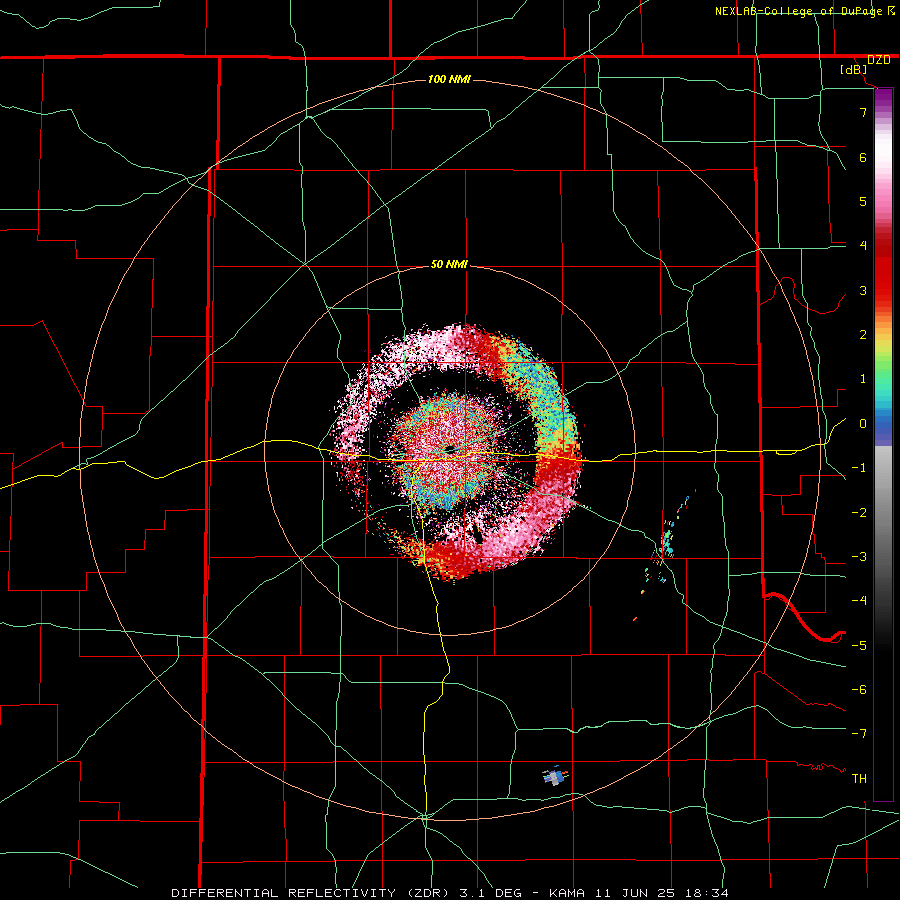Click the green band of the color bar near 1
This screenshot has height=900, width=900.
[883, 379]
